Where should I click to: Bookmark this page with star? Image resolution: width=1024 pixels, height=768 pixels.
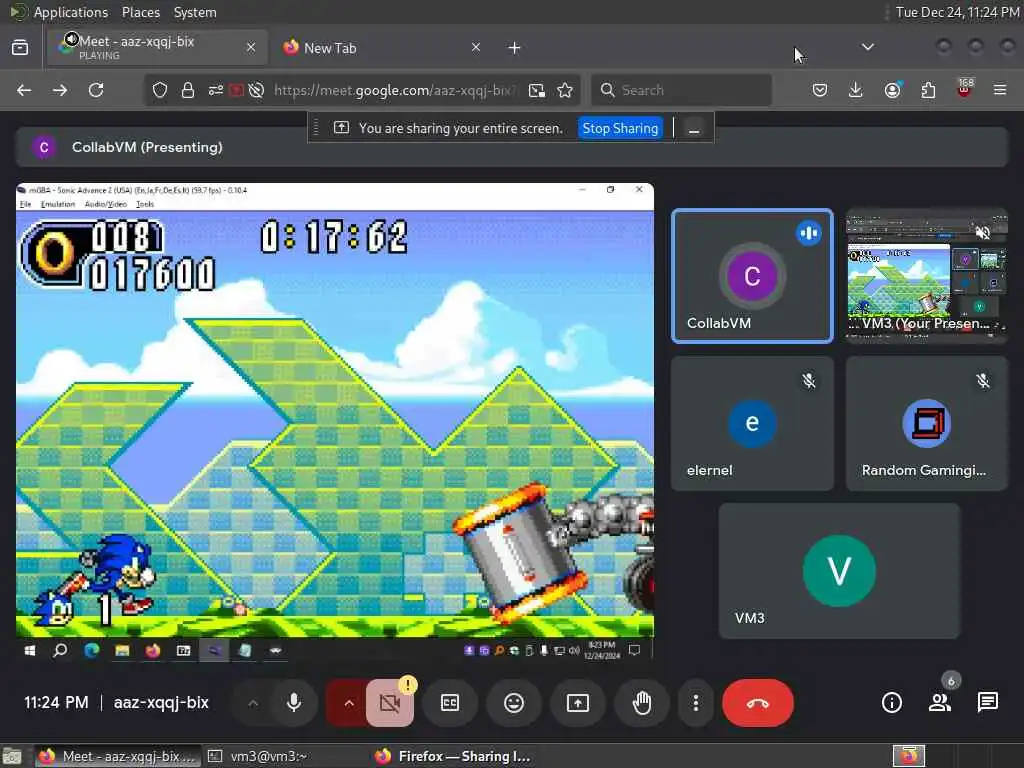[x=565, y=90]
